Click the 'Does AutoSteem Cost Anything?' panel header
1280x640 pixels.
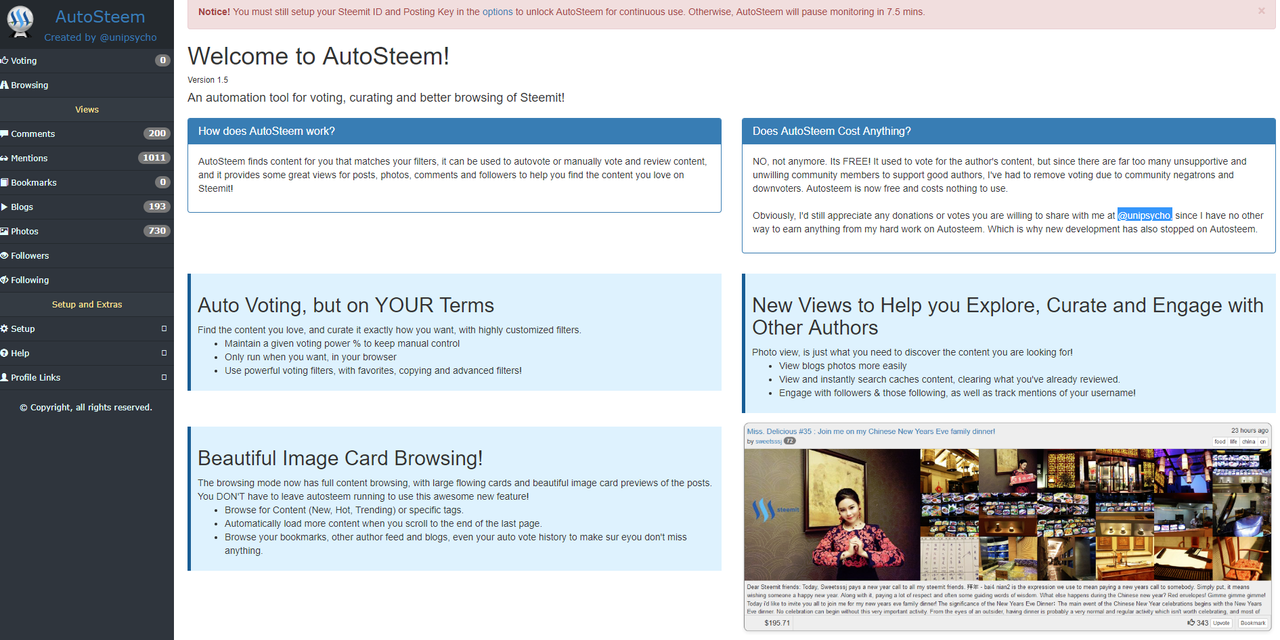click(1008, 131)
